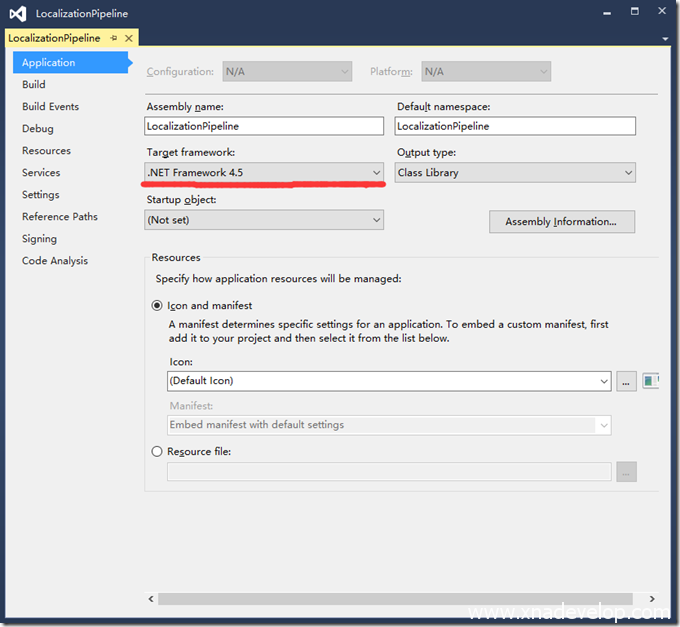Open the Target framework dropdown

[377, 173]
